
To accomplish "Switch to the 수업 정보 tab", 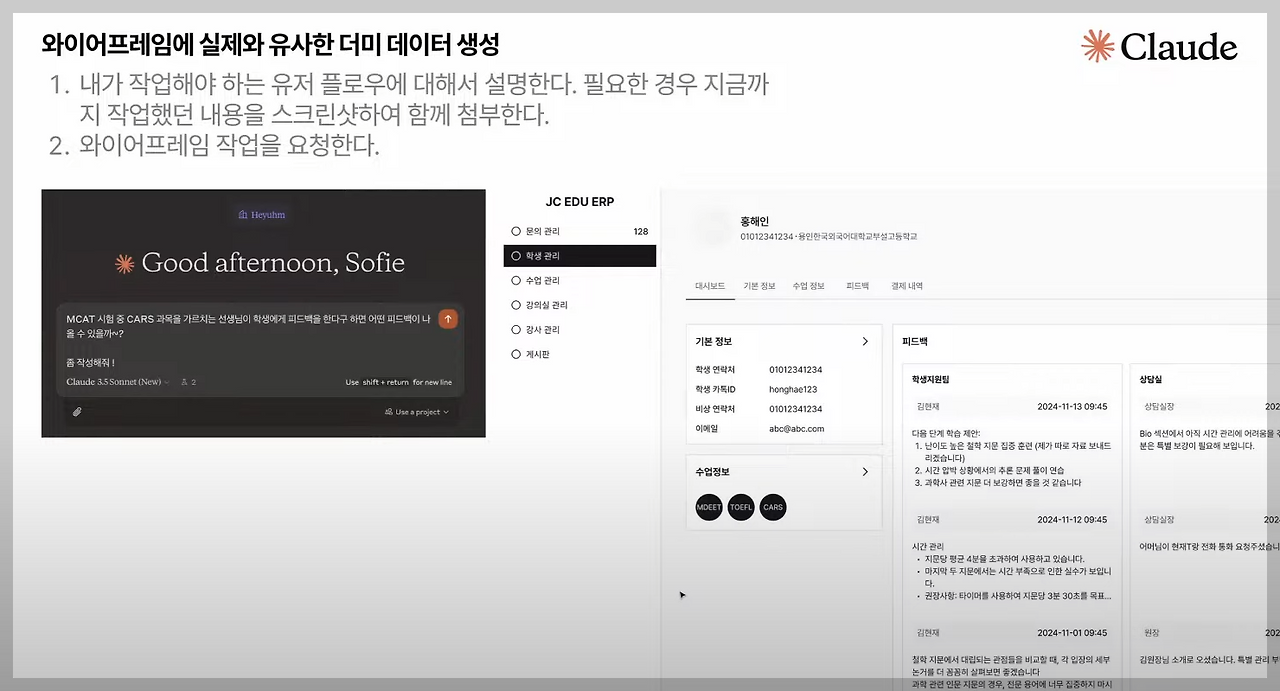I will [809, 286].
